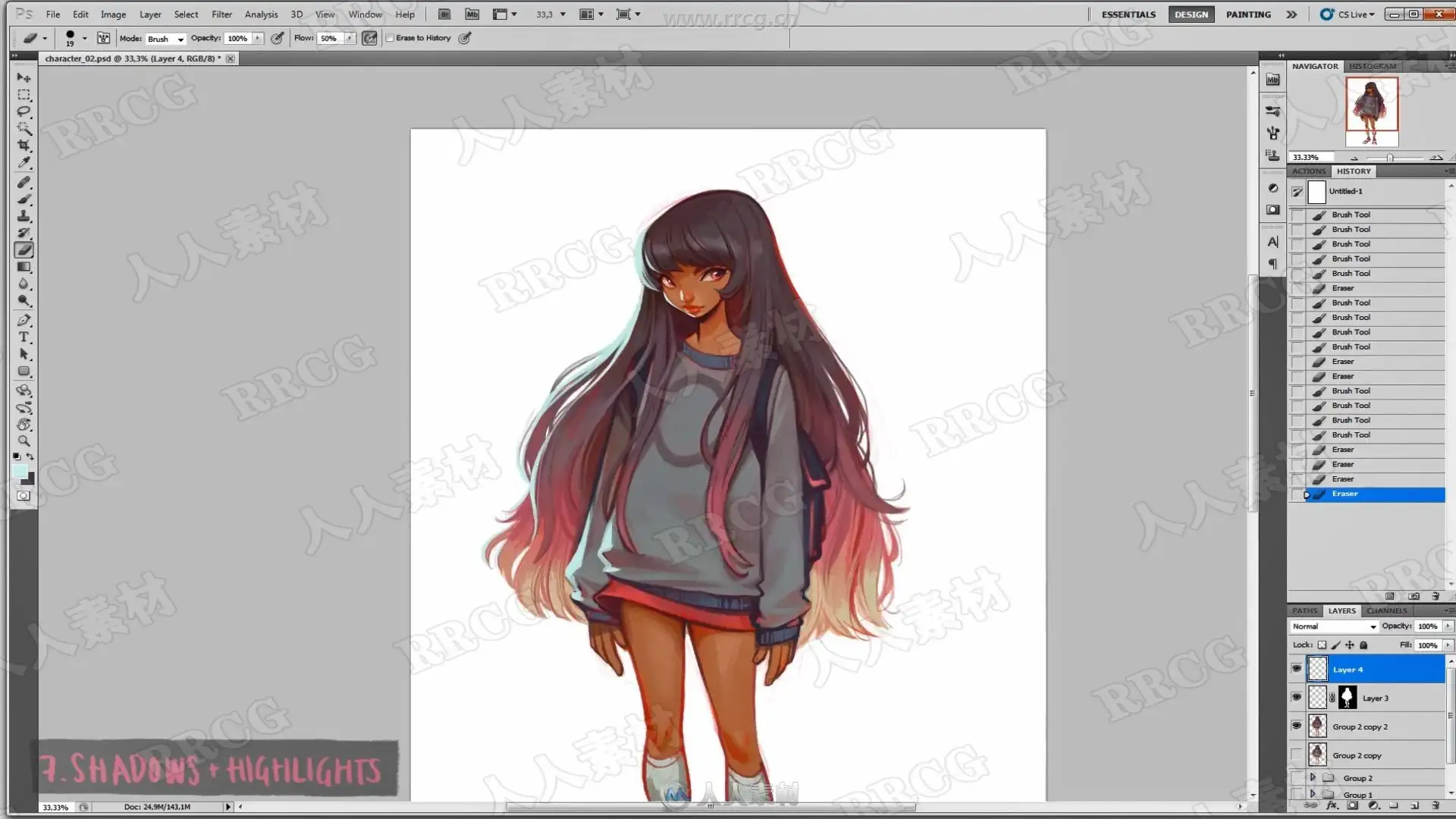Select the Eyedropper tool
The width and height of the screenshot is (1456, 819).
pos(24,162)
